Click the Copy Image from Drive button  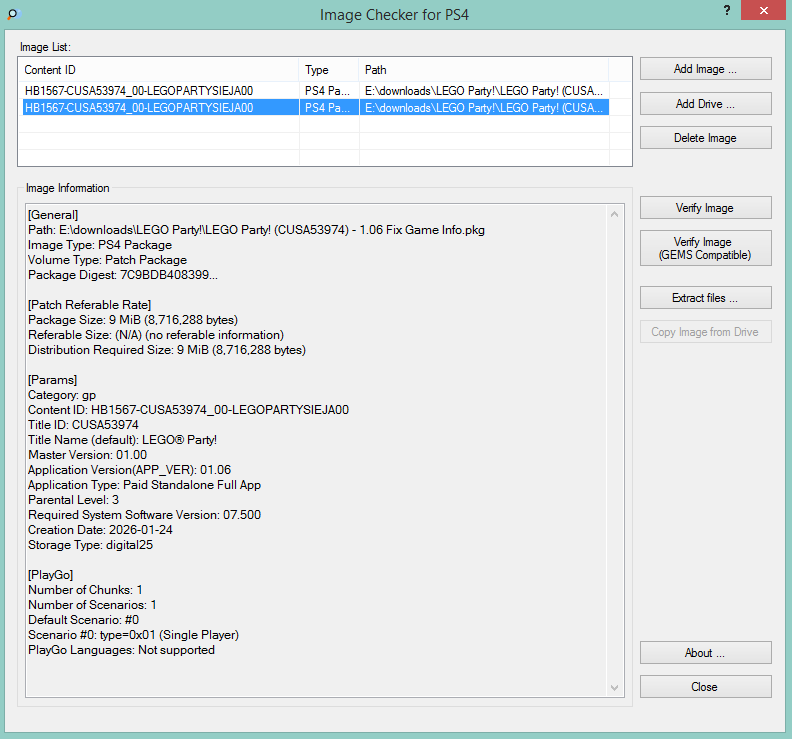coord(705,332)
